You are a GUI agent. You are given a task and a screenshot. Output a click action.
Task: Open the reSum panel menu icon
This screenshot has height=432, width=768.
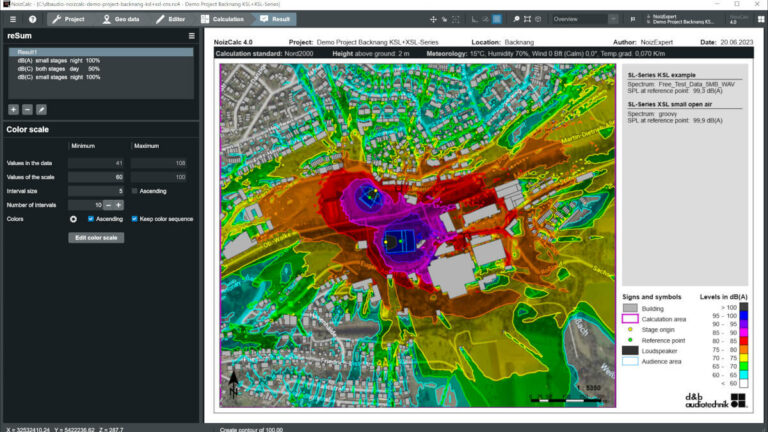pos(192,36)
